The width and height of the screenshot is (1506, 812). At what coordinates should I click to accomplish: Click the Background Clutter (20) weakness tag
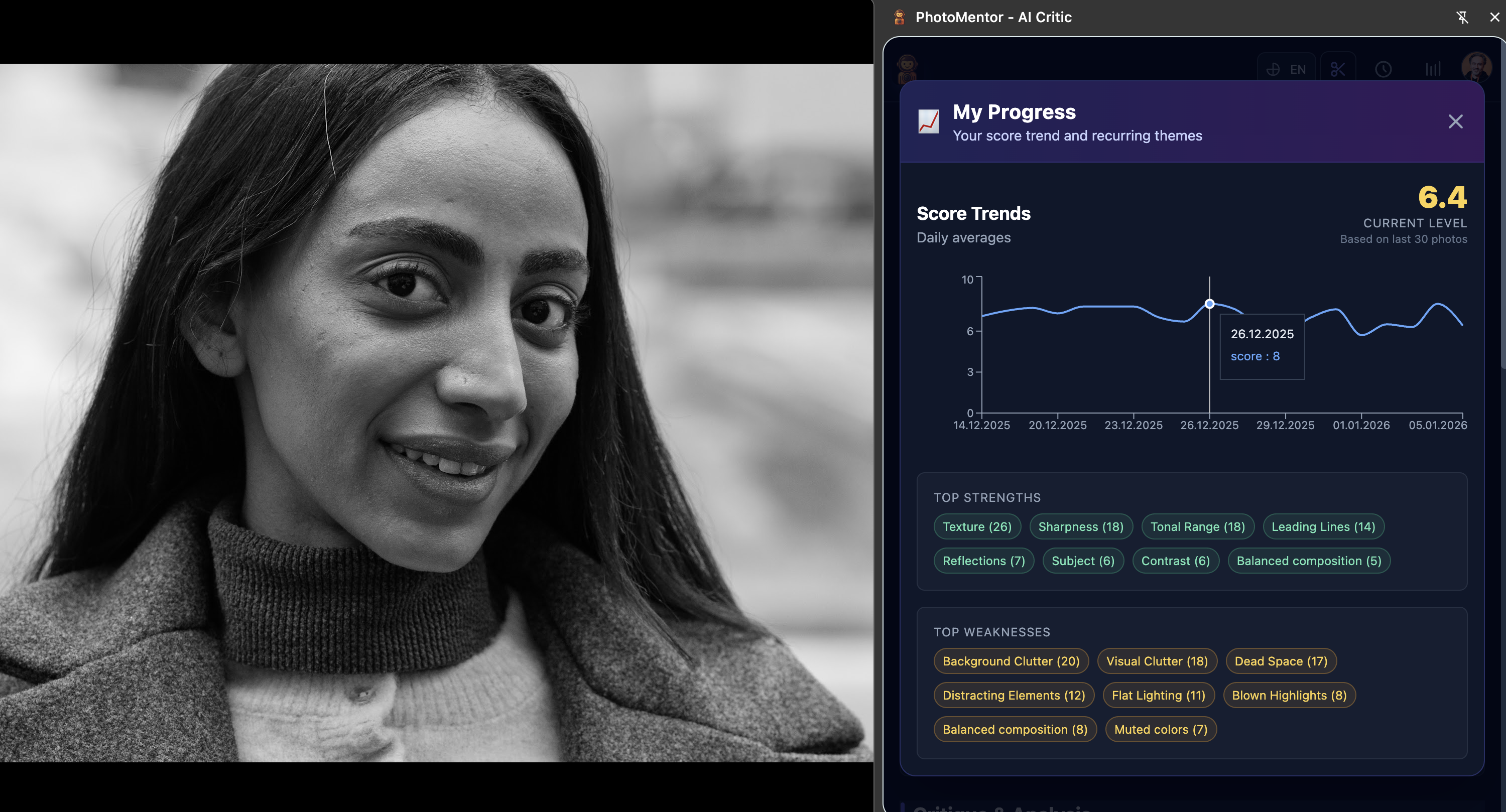[x=1010, y=661]
